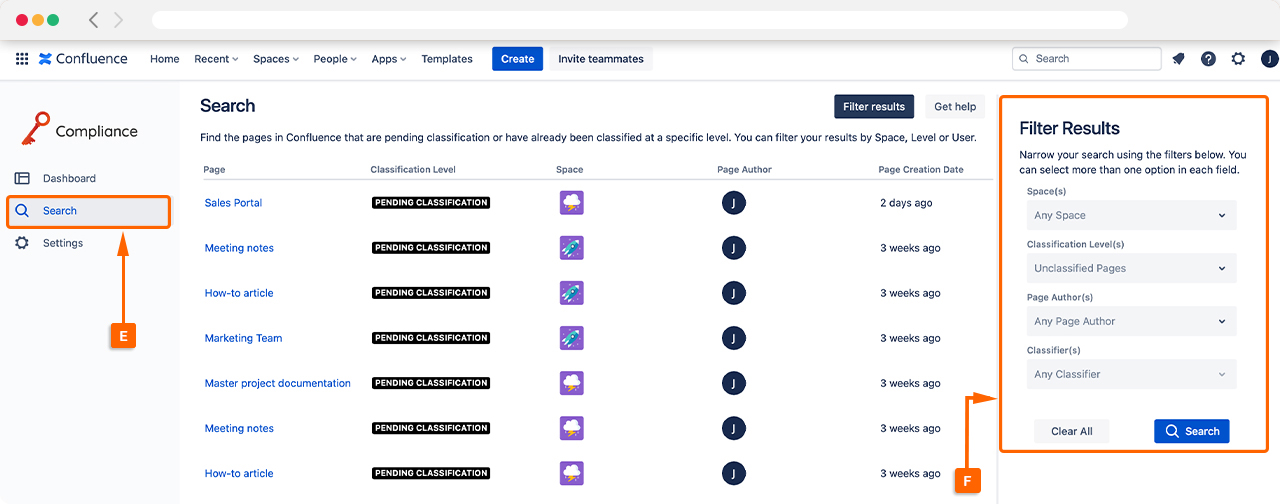Go back with the browser back arrow
The image size is (1280, 504).
94,20
